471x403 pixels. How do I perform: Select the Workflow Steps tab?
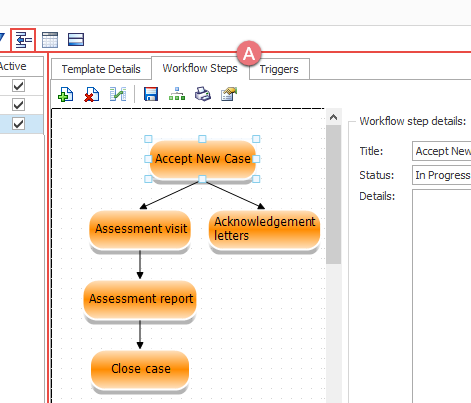[x=200, y=68]
